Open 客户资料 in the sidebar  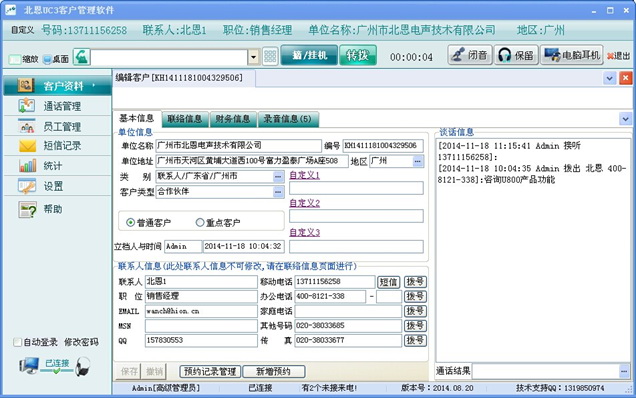pos(57,86)
